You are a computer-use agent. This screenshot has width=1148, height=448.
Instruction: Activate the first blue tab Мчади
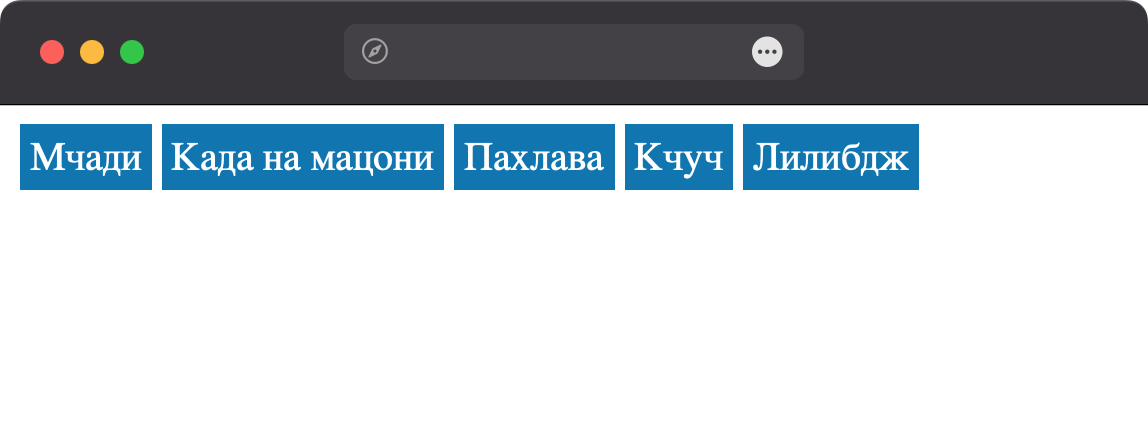coord(86,157)
